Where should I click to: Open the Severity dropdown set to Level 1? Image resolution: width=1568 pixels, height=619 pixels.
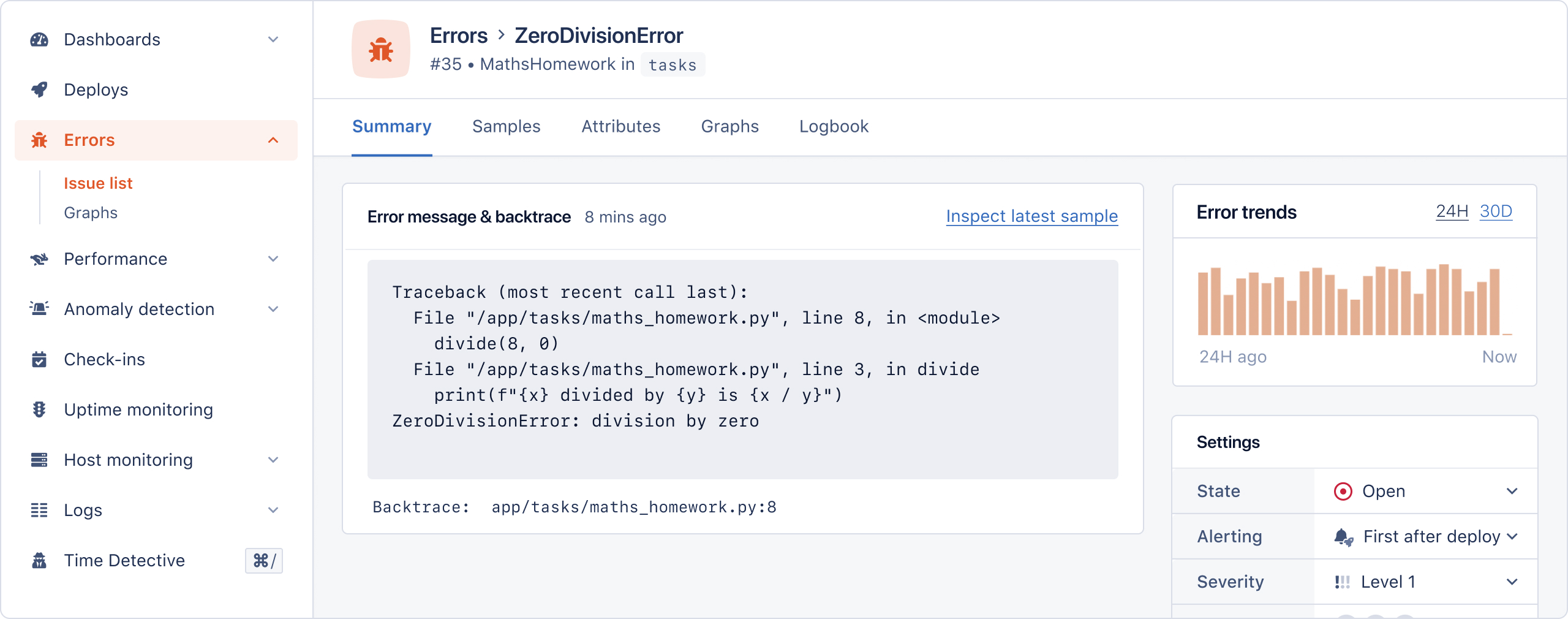(x=1425, y=582)
